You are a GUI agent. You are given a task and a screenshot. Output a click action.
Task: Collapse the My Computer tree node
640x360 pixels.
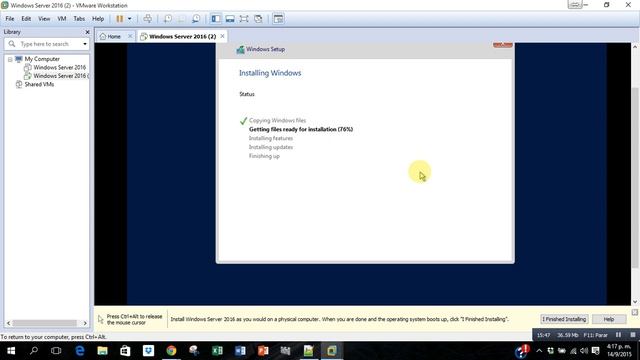10,59
